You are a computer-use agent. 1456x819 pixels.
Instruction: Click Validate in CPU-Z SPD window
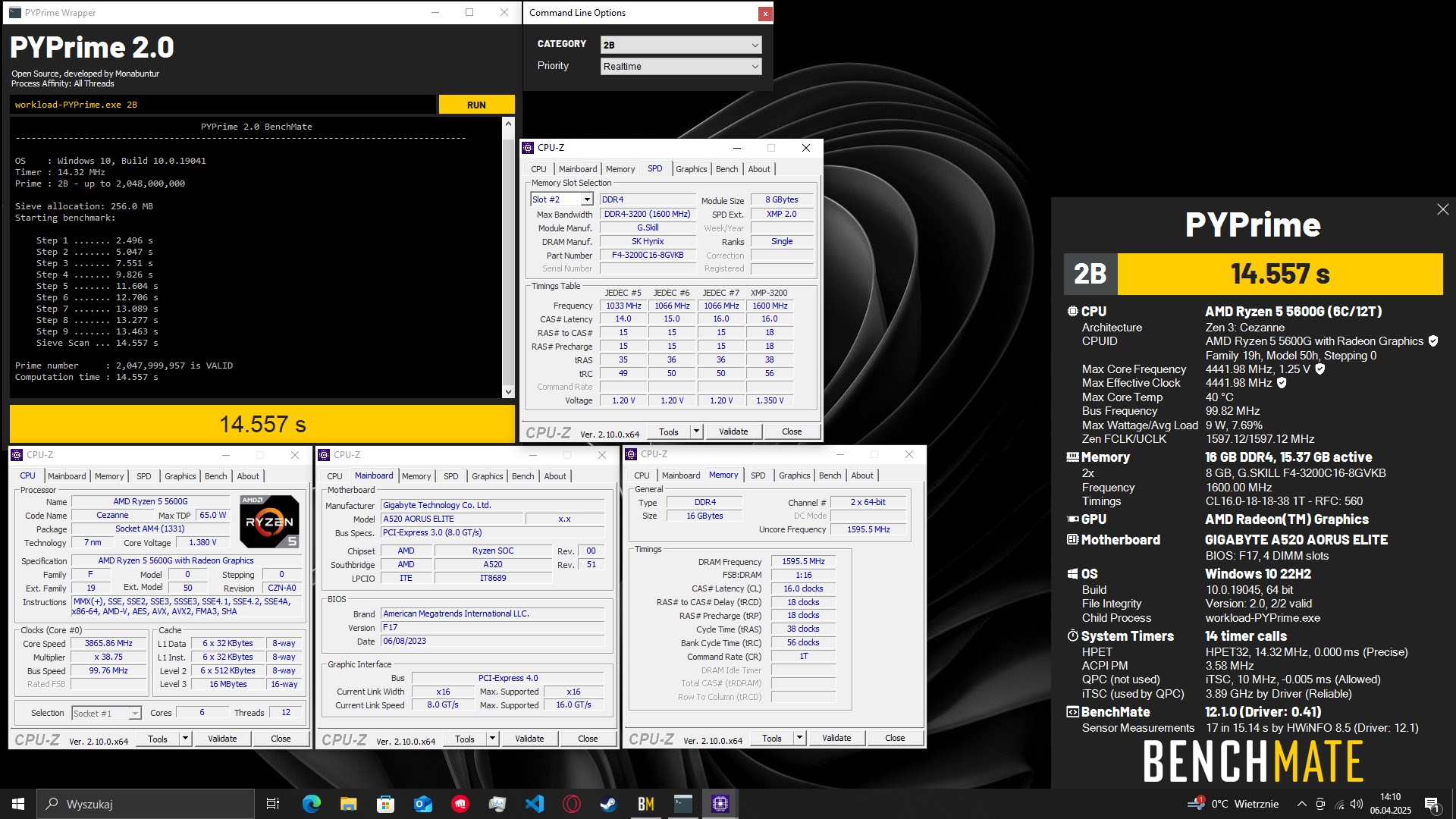tap(733, 431)
